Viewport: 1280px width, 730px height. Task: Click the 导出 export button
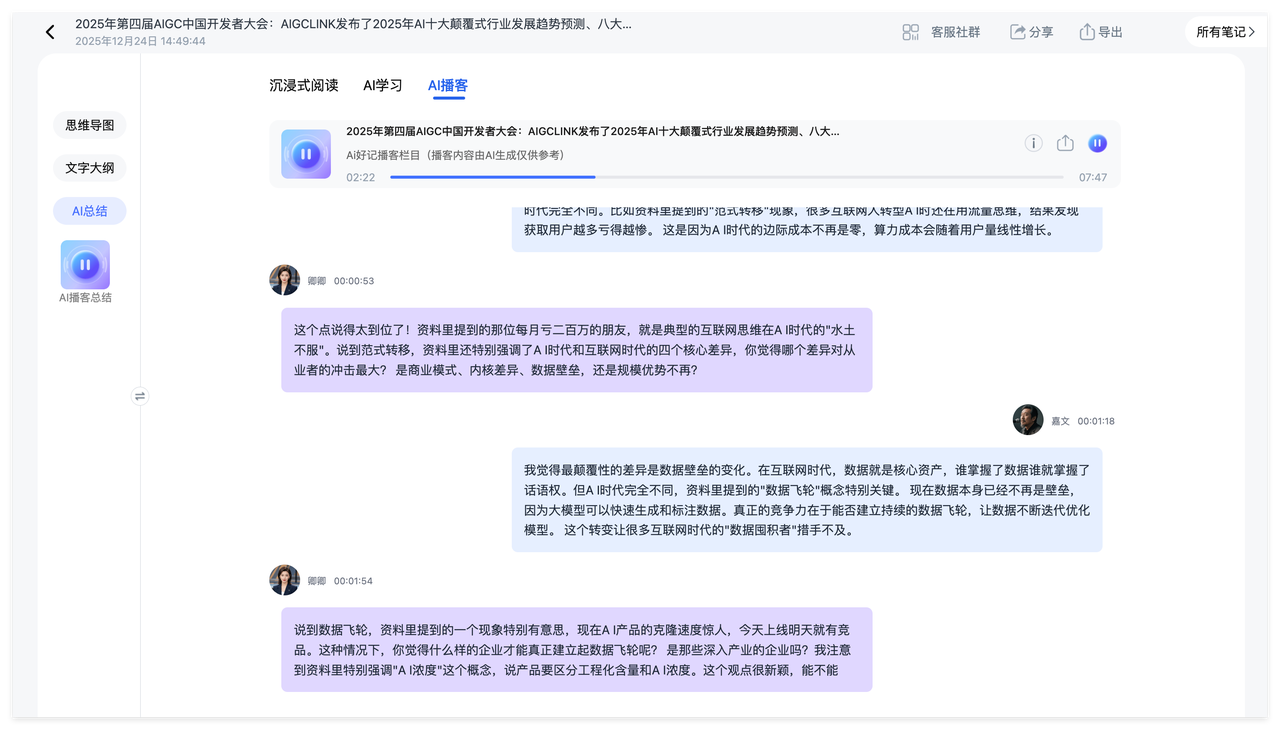click(1100, 32)
